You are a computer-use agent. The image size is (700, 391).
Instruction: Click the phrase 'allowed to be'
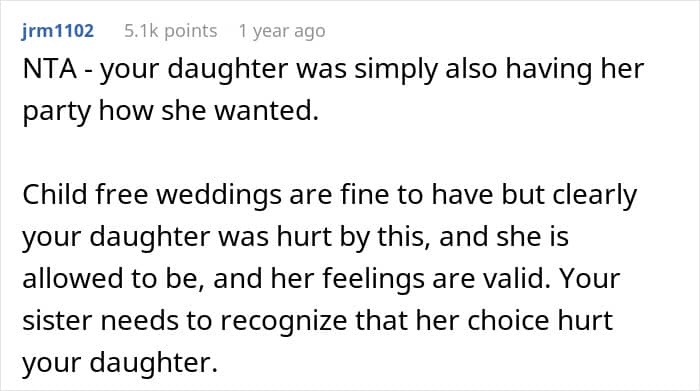click(110, 279)
